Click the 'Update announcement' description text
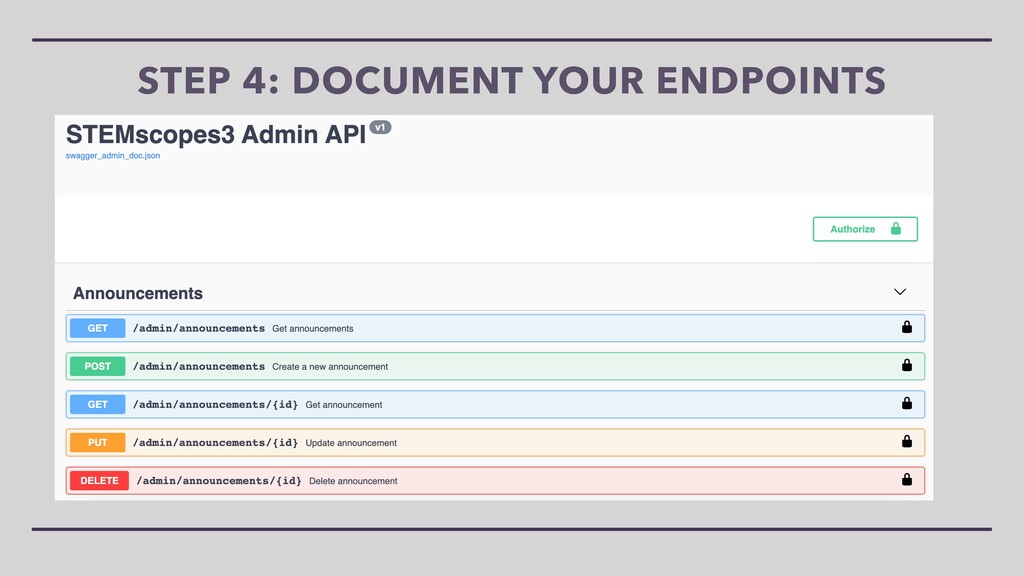The image size is (1024, 576). (x=351, y=443)
